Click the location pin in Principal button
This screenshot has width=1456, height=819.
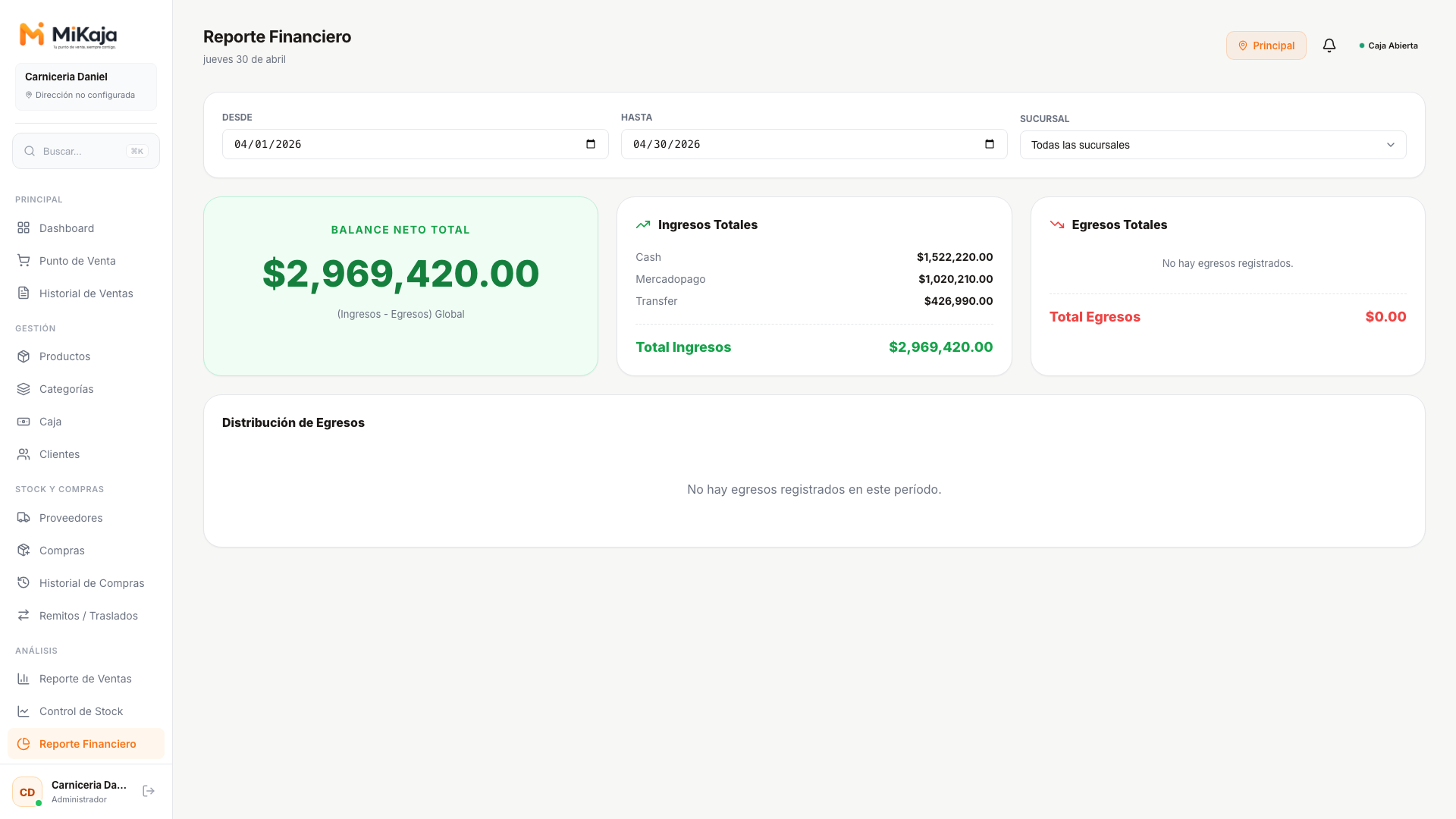tap(1243, 45)
